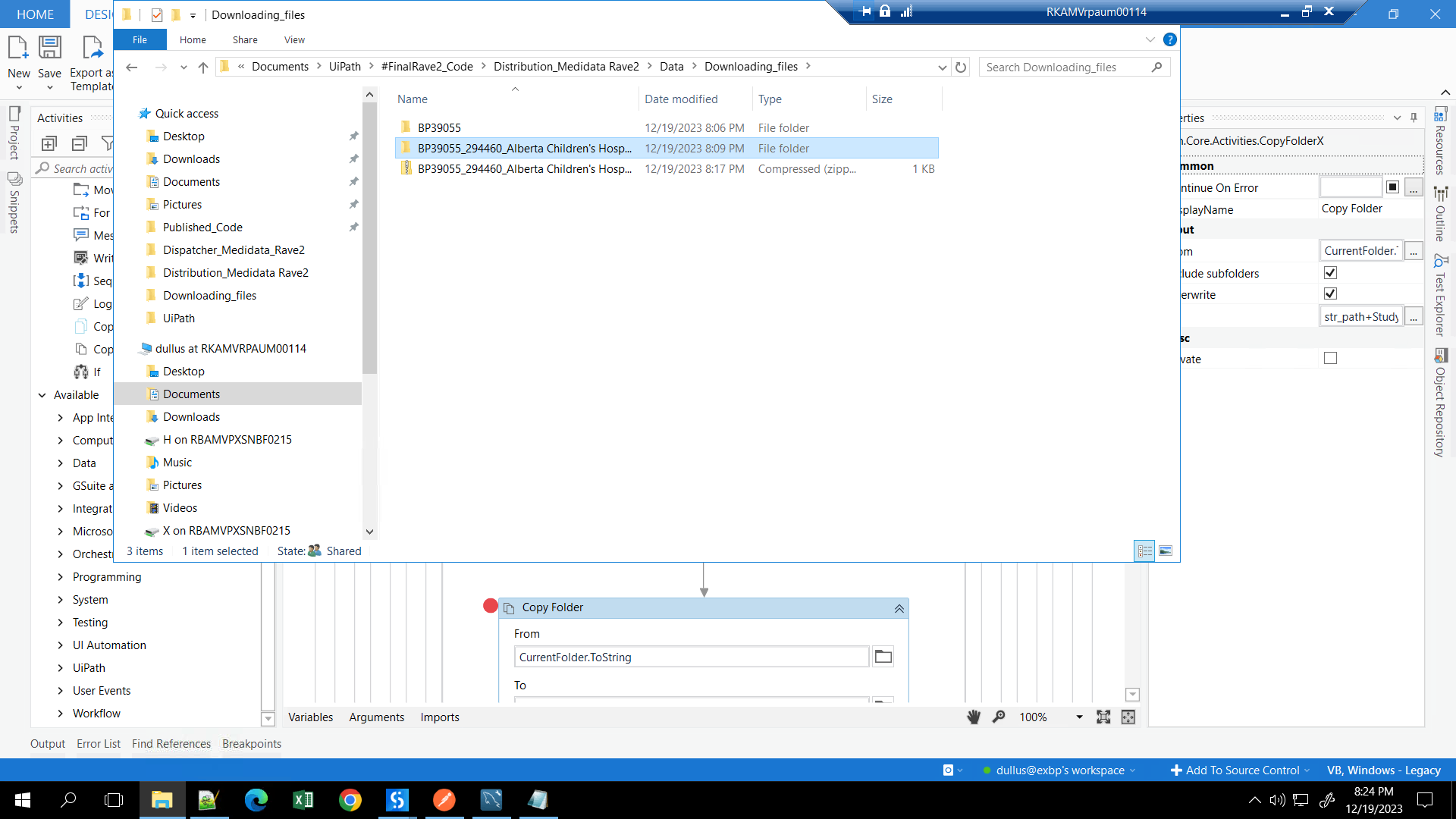Click the Search Downloading_files input box
The image size is (1456, 819).
click(1065, 67)
